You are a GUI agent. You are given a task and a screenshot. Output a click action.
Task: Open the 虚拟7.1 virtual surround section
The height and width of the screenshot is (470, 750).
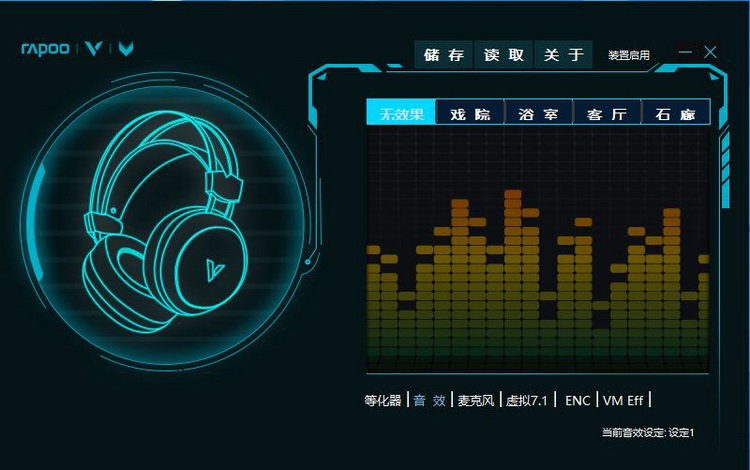(526, 400)
